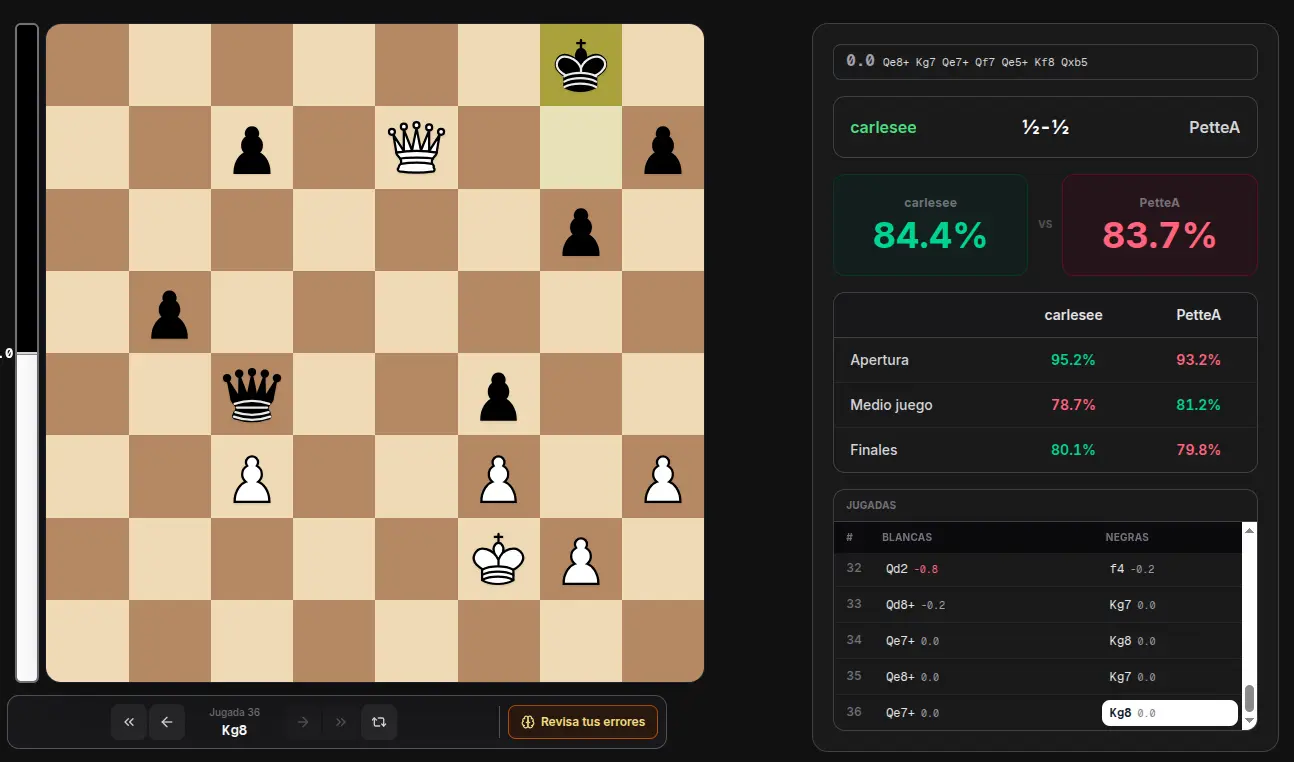Click the evaluation bar beside the board

pos(27,353)
